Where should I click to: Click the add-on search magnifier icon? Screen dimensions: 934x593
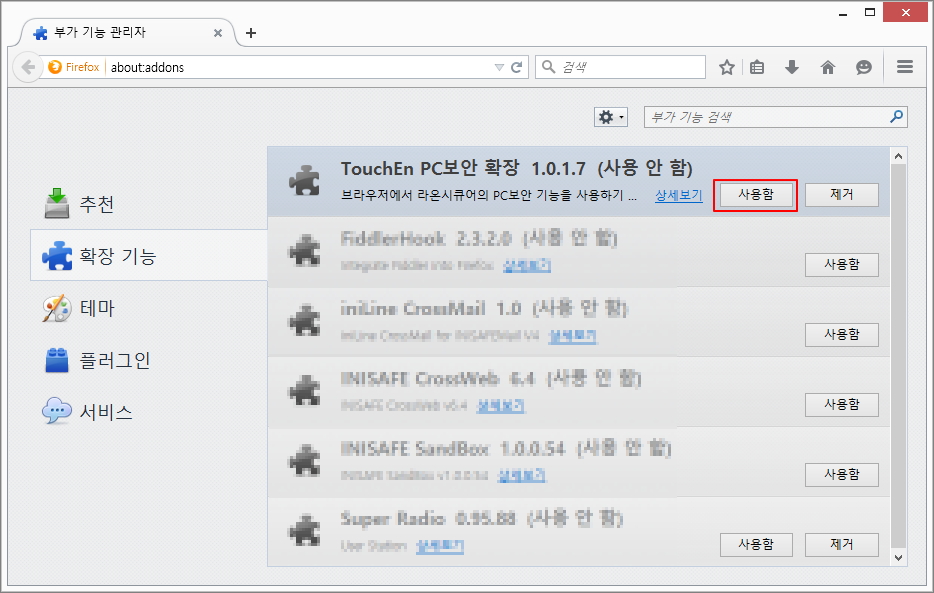click(x=896, y=117)
